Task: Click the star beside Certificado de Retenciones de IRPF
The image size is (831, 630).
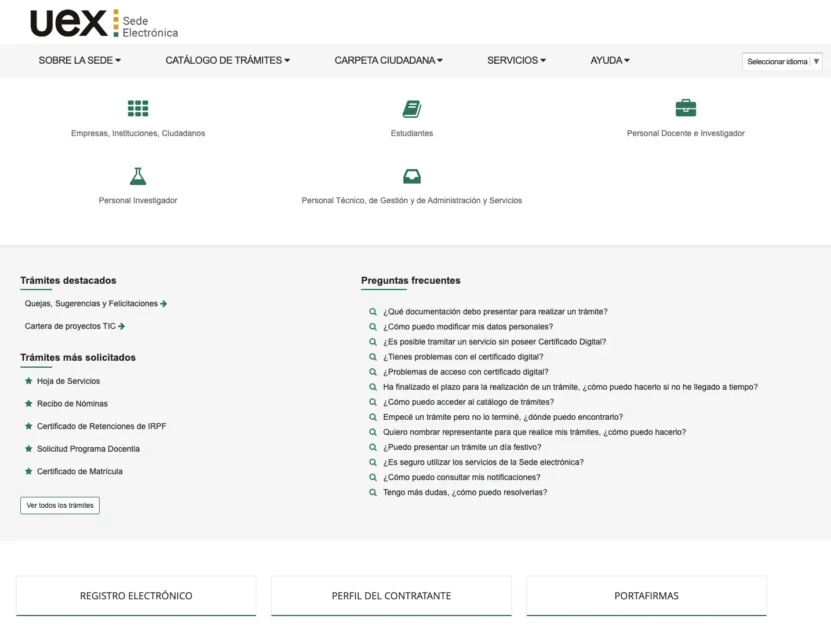Action: 29,426
